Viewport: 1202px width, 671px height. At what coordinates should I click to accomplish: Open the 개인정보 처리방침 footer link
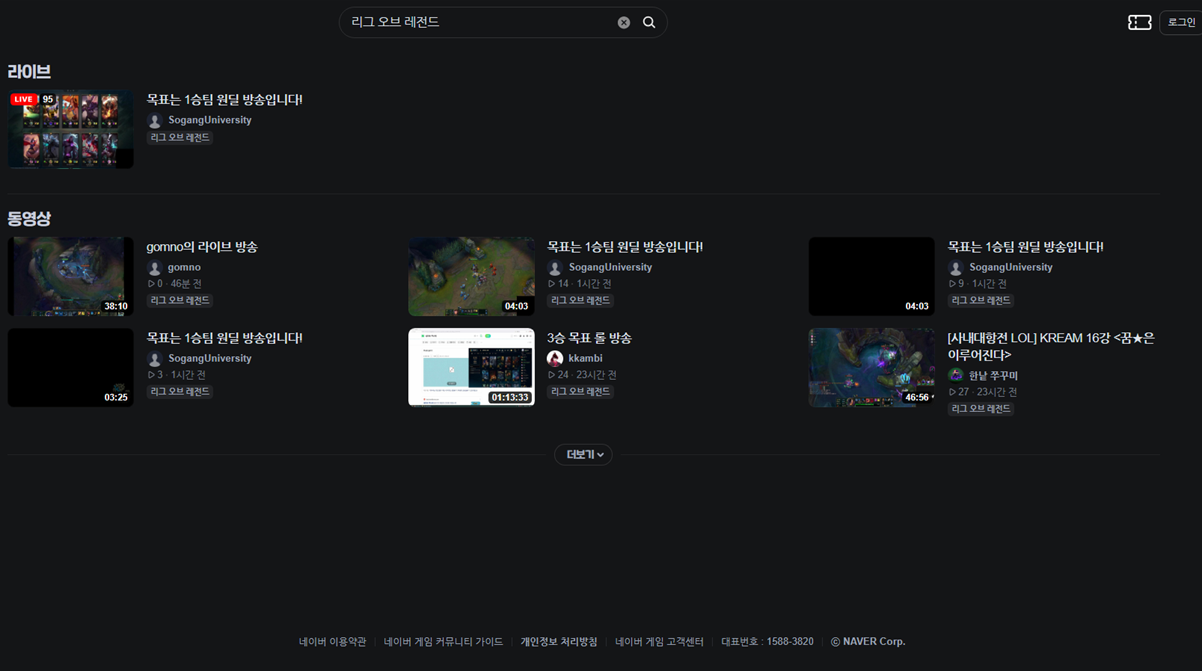point(558,642)
